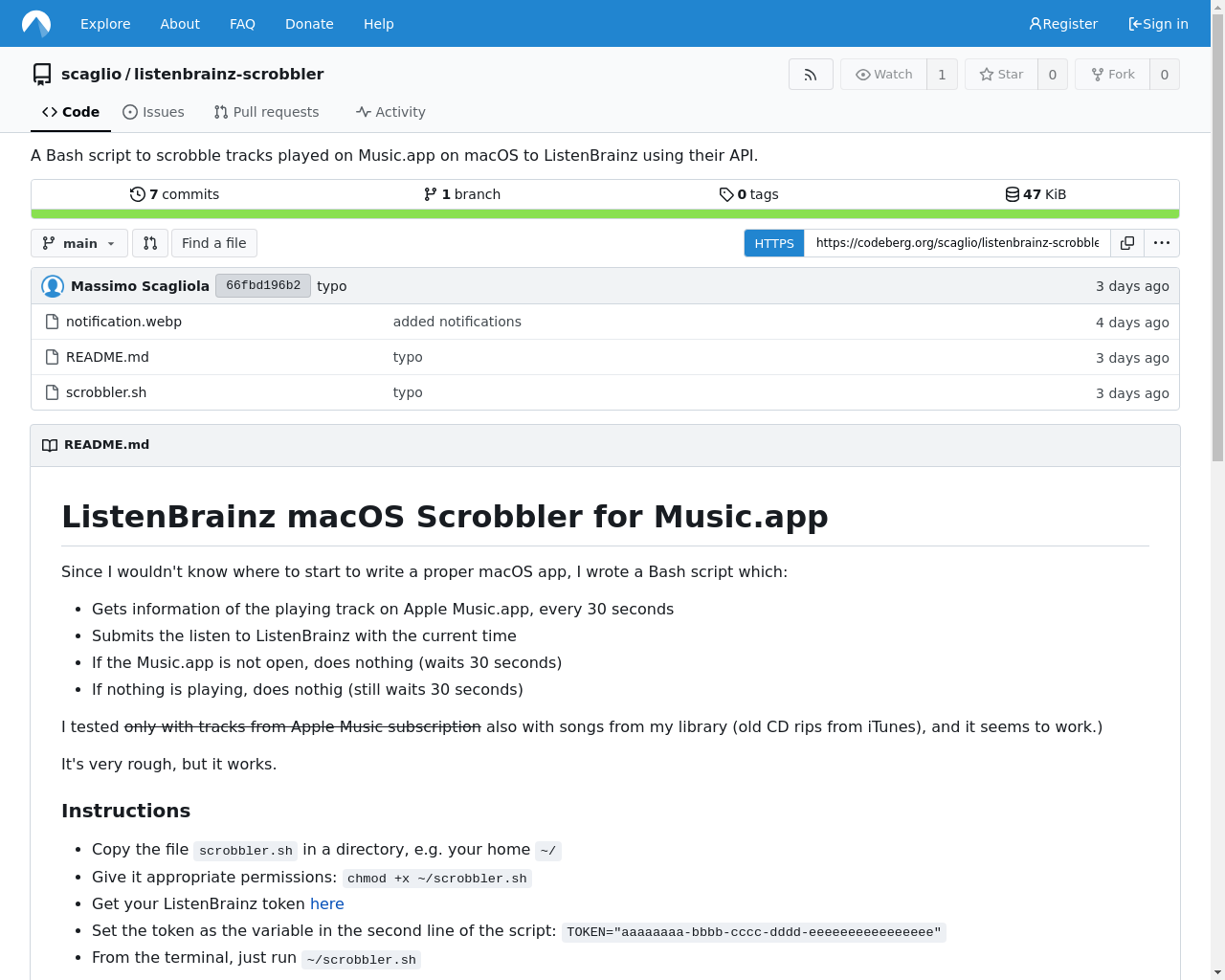1225x980 pixels.
Task: Open the scrobbler.sh file
Action: coord(106,392)
